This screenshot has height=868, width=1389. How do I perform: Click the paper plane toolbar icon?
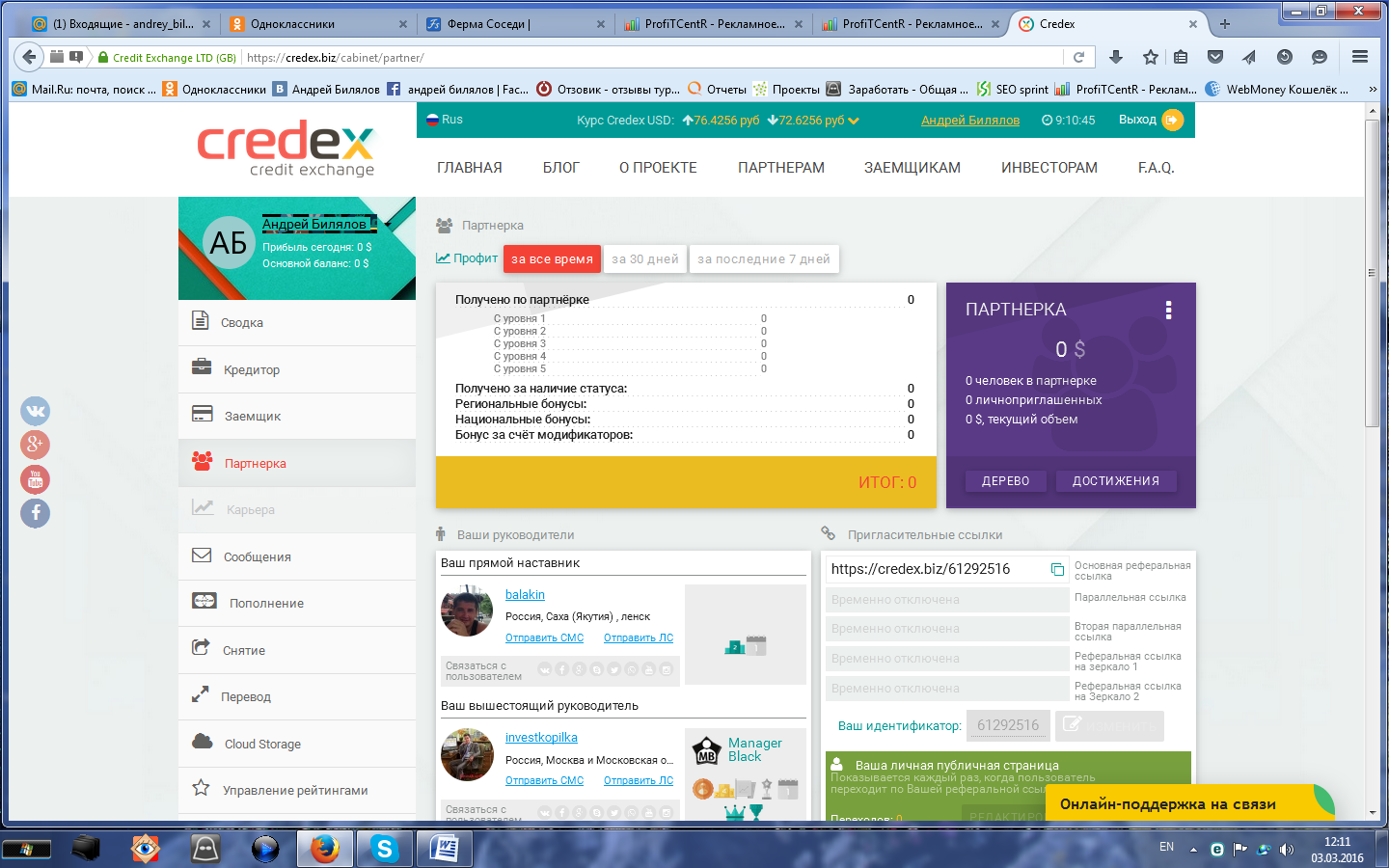pyautogui.click(x=1249, y=57)
